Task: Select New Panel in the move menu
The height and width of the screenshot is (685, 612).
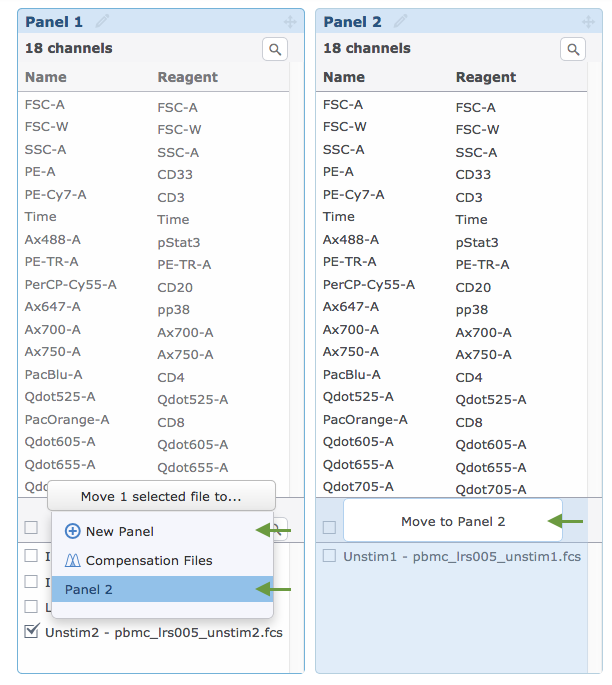Action: point(120,532)
